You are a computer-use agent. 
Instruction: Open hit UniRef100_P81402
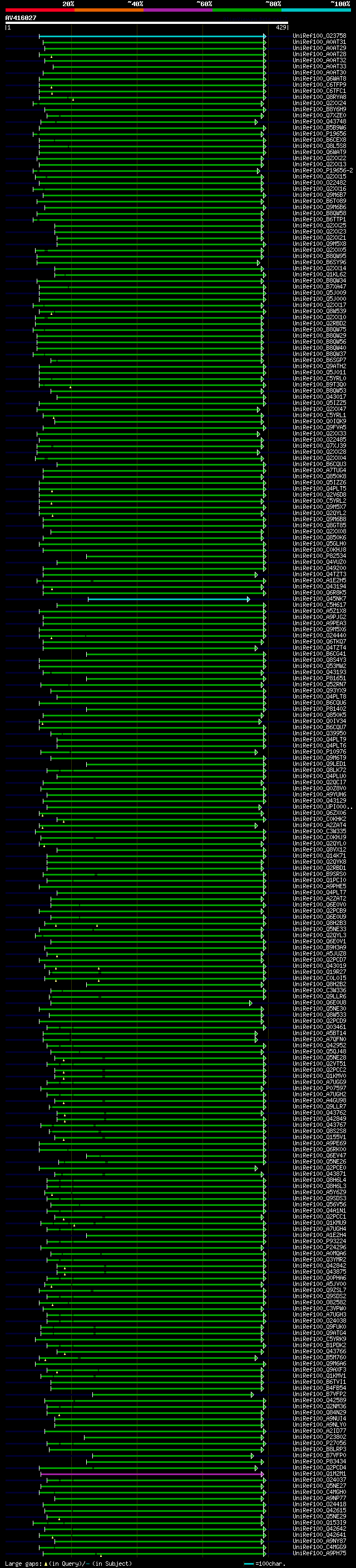pos(319,709)
